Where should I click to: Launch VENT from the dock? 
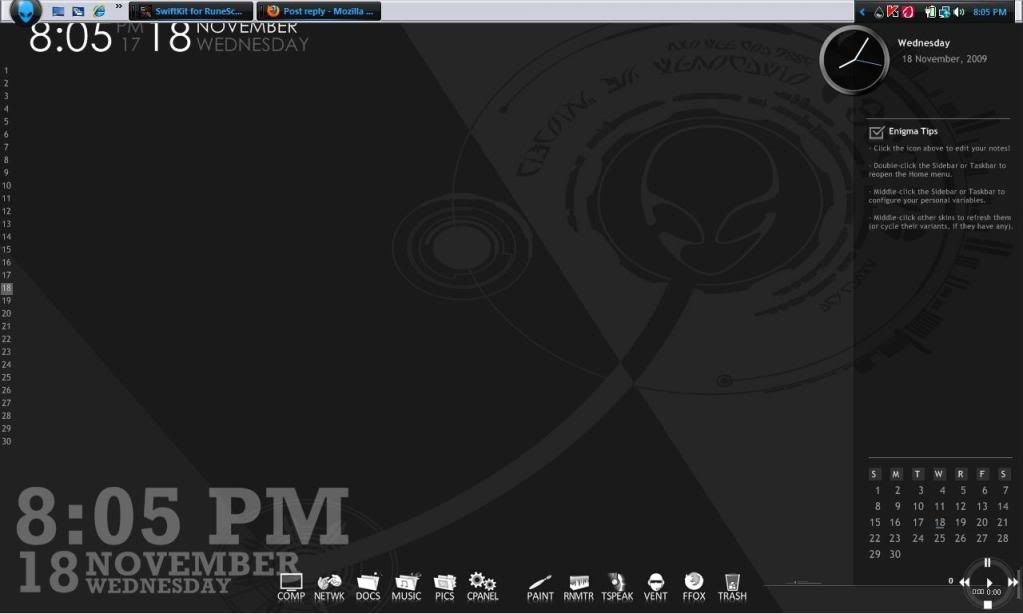(x=656, y=586)
